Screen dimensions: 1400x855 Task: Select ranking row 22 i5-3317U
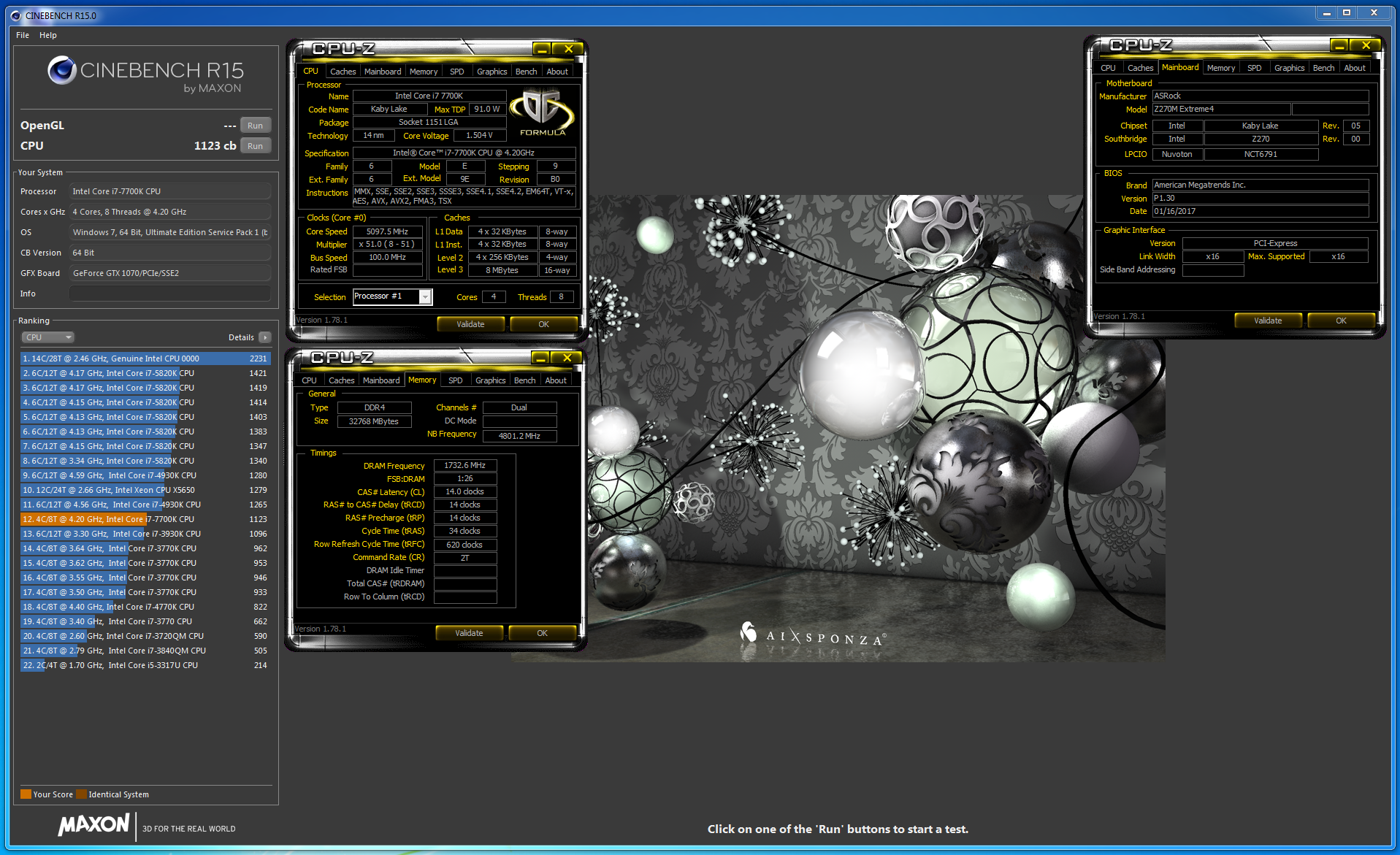point(145,665)
